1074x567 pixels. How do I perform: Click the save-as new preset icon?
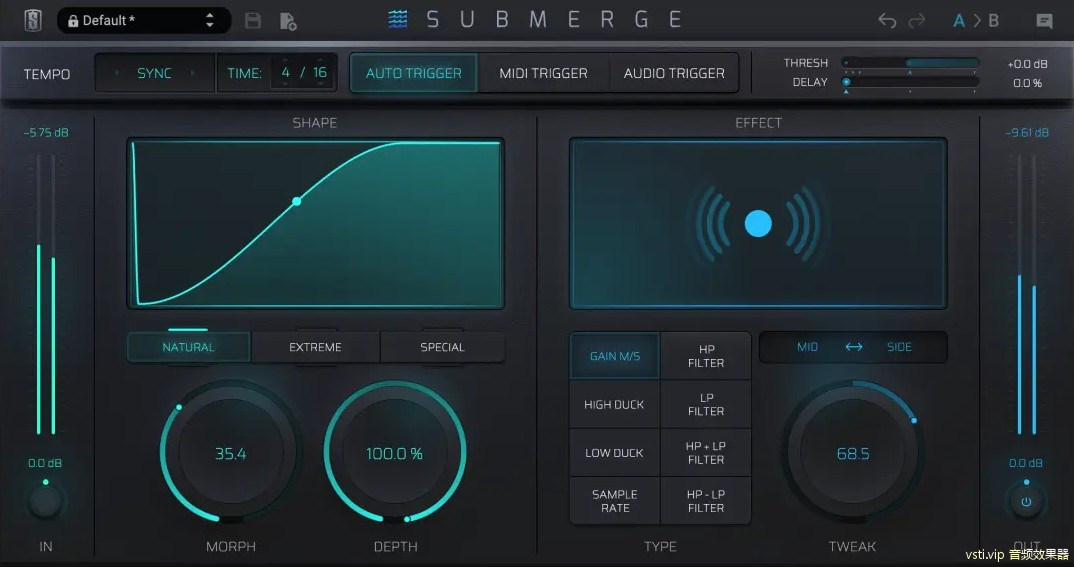(x=288, y=21)
